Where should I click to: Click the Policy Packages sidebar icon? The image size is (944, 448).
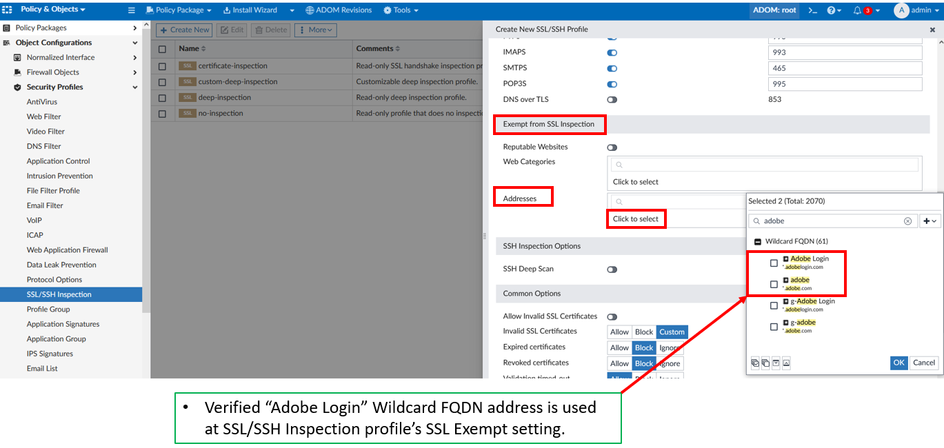(x=8, y=28)
